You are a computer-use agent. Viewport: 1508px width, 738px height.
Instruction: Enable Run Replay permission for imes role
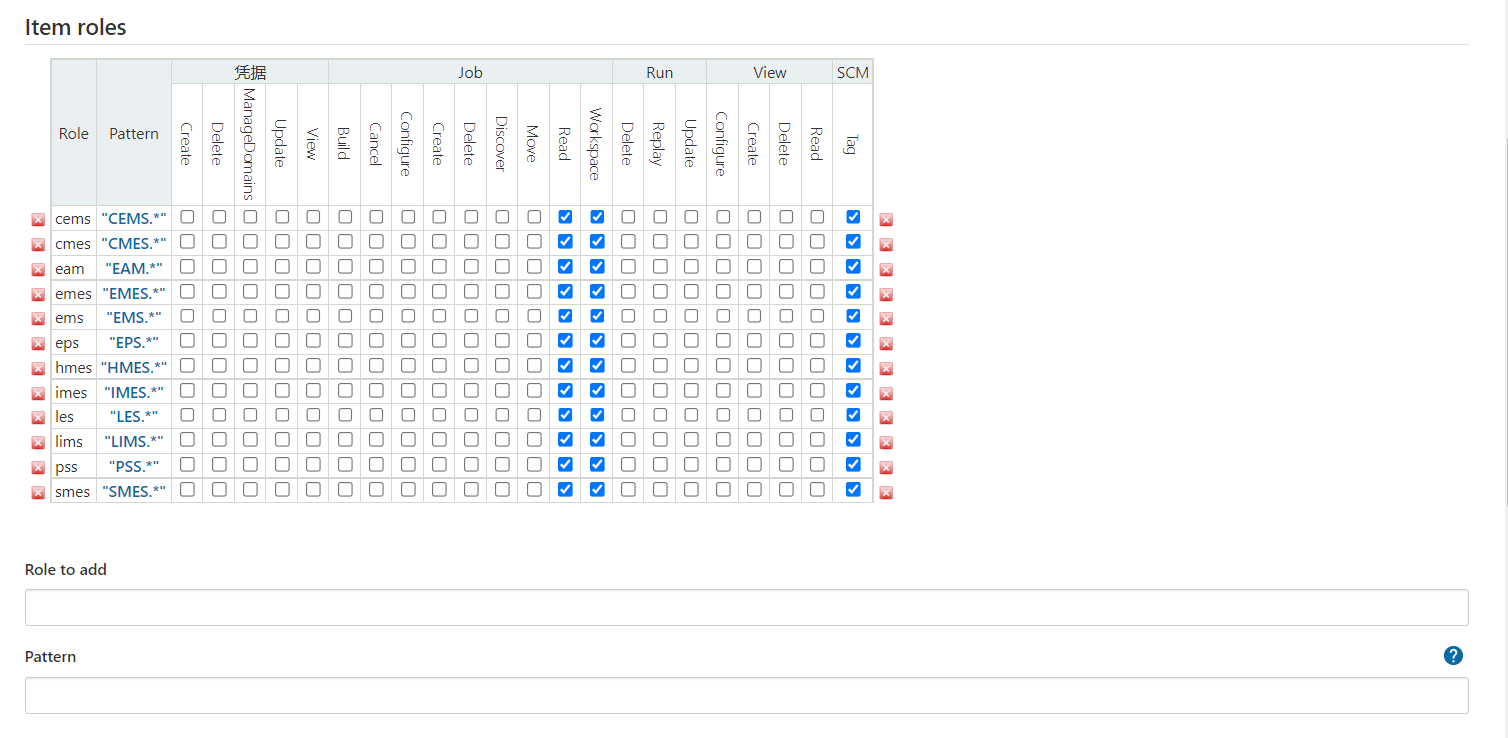[x=660, y=390]
